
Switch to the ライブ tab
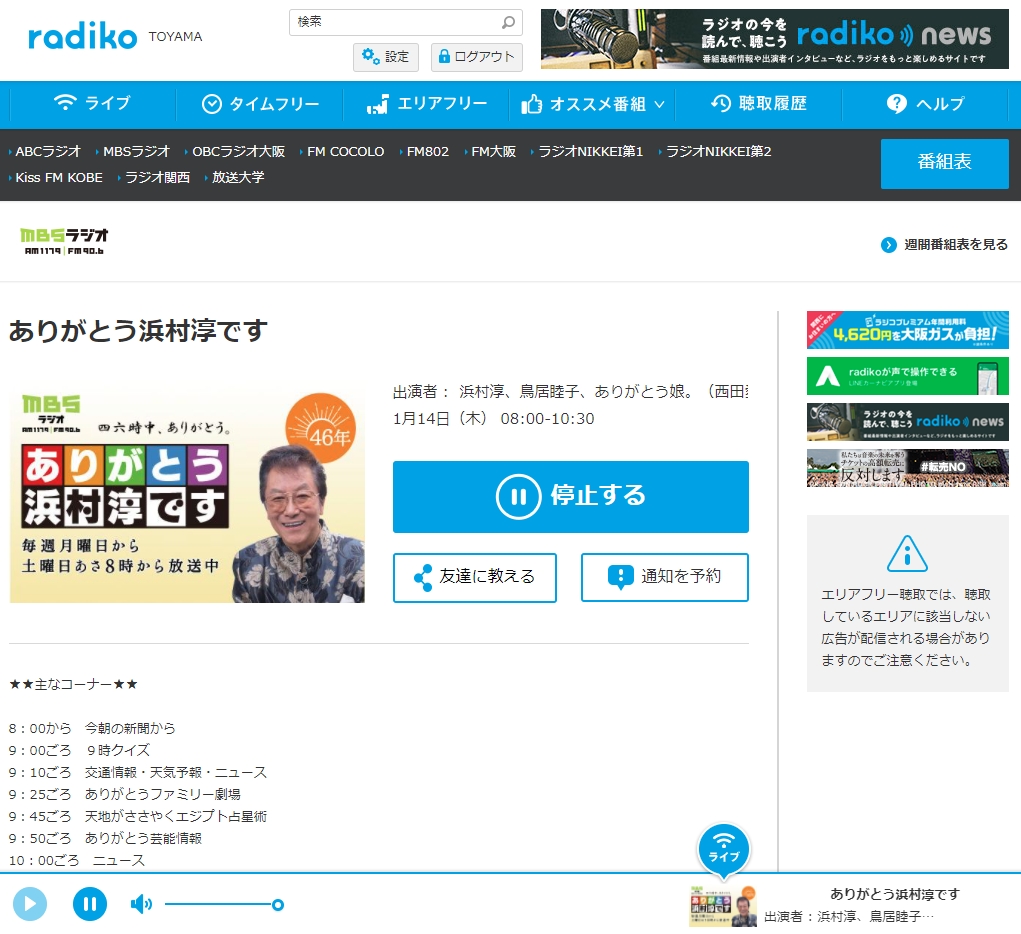[x=92, y=104]
